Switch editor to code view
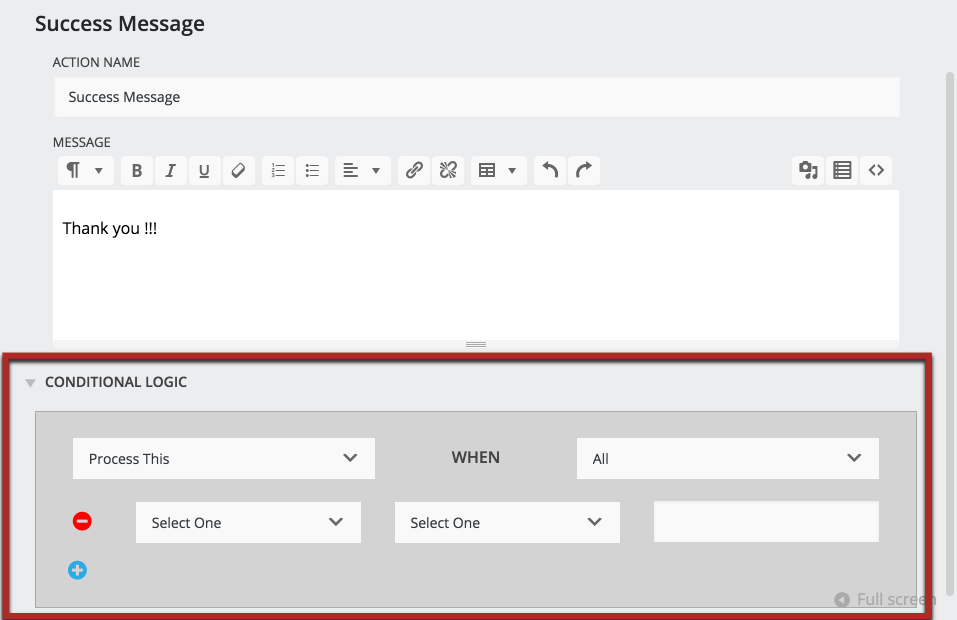Screen dimensions: 957x620 (x=876, y=171)
